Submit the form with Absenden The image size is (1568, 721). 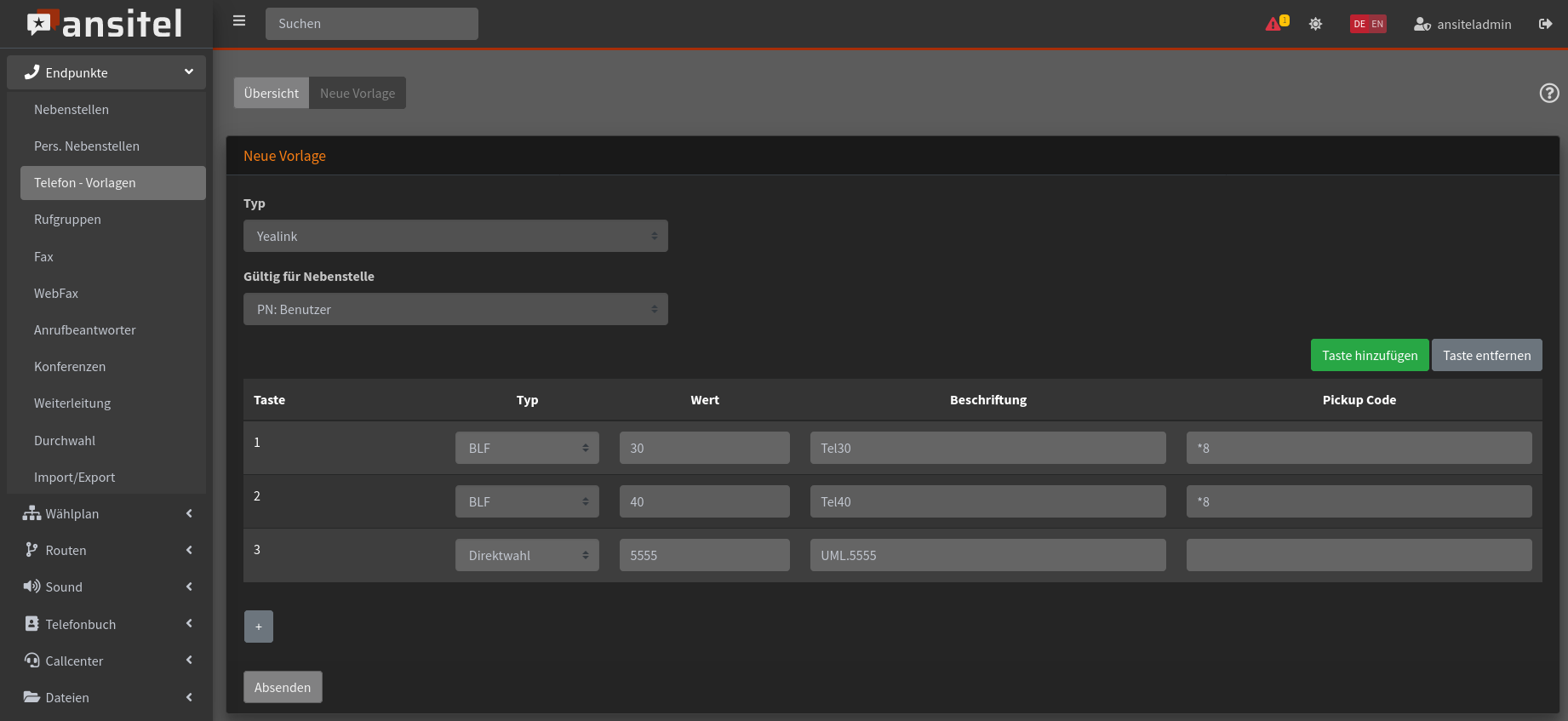tap(283, 687)
